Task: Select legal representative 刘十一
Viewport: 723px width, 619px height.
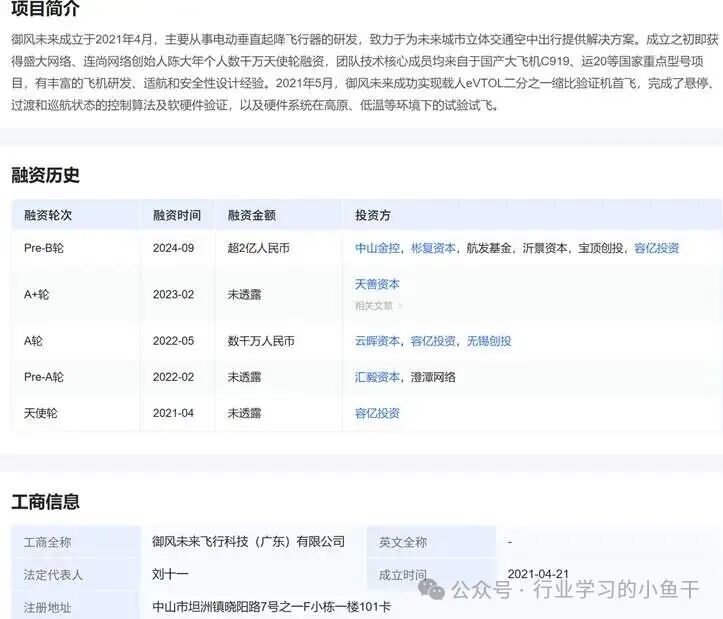Action: (x=170, y=574)
